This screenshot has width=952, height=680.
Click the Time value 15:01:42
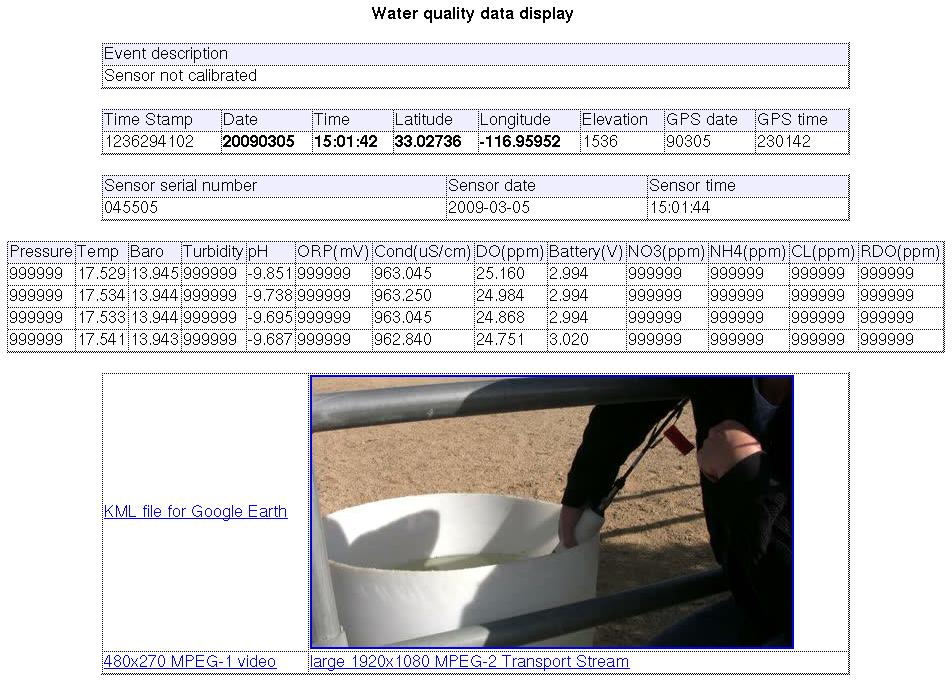tap(345, 141)
